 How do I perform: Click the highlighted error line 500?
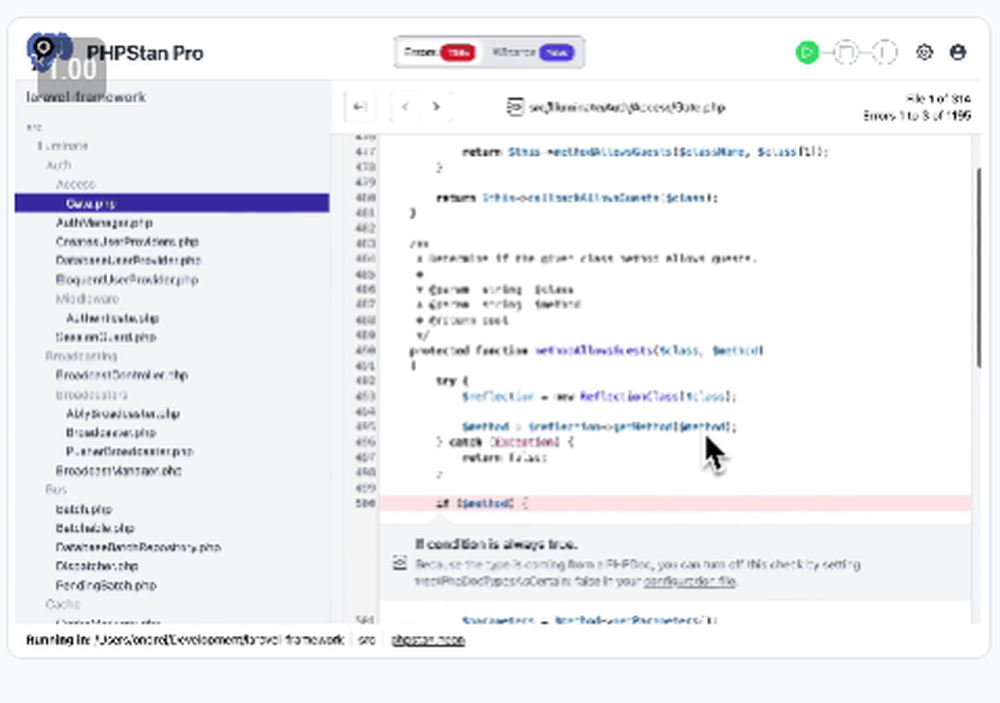675,503
